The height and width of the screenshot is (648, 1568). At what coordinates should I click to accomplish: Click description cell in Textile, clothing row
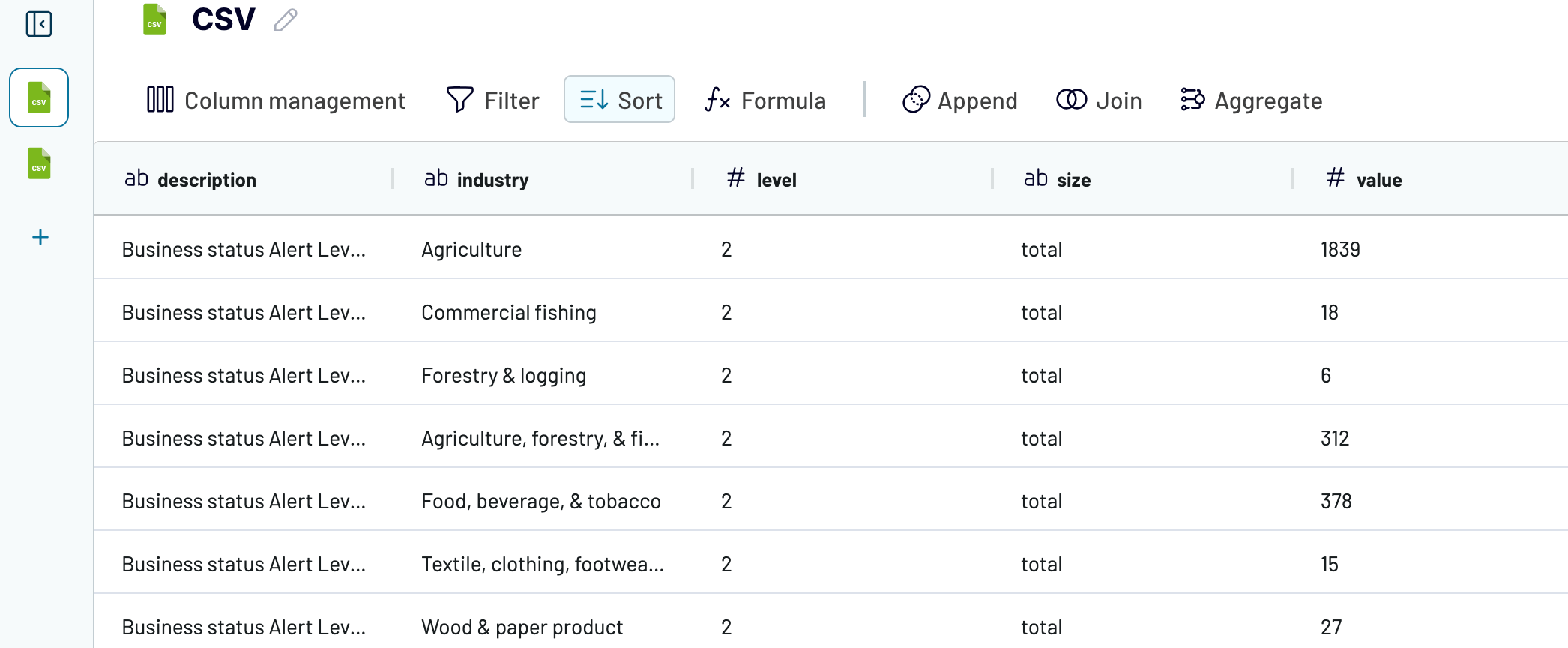coord(244,564)
